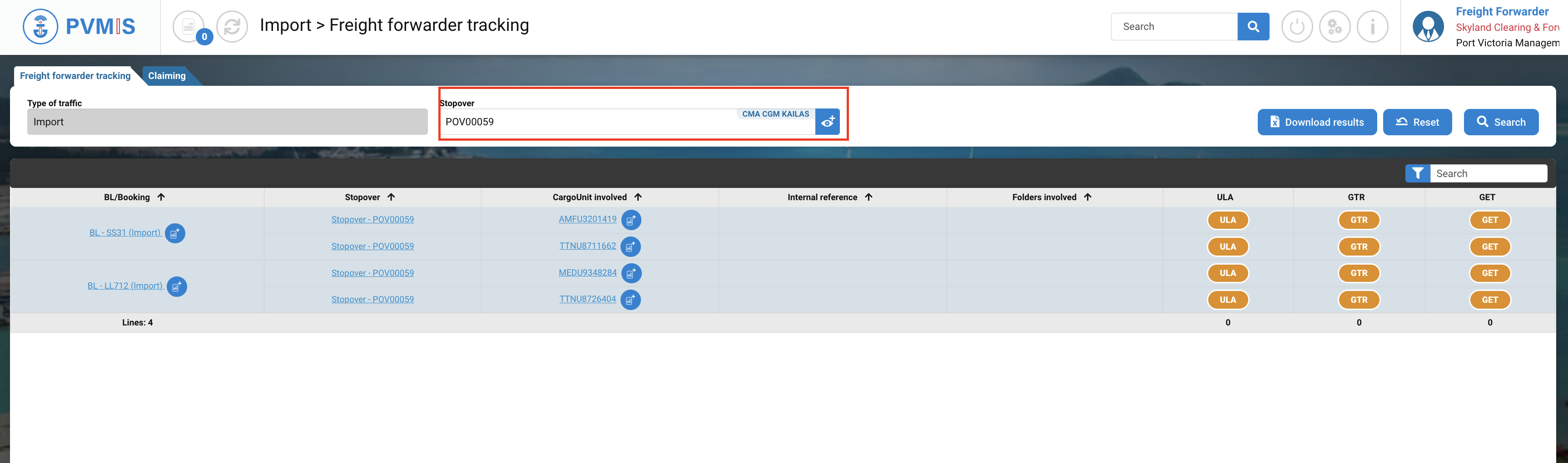Open the documents icon with 0 badge

tap(189, 27)
